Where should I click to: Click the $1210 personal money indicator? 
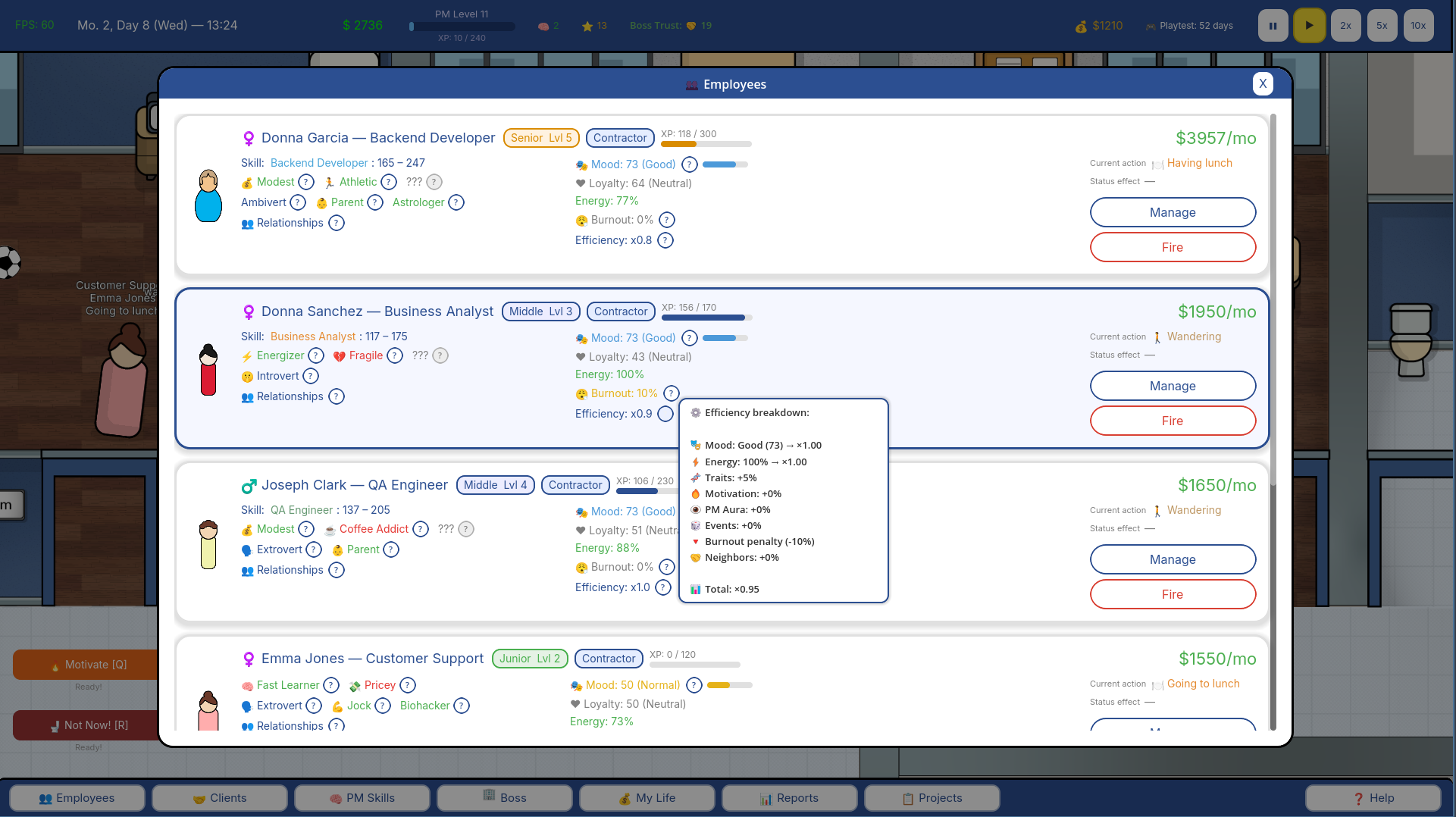coord(1099,26)
